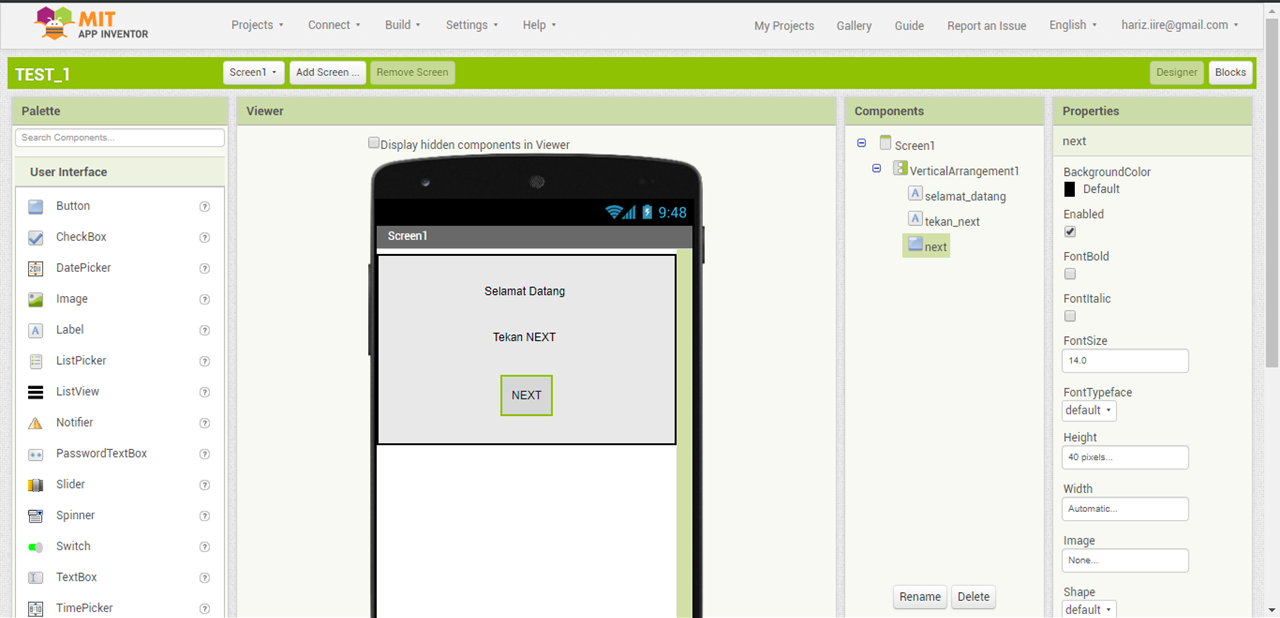The width and height of the screenshot is (1280, 618).
Task: Click the Rename component button
Action: pyautogui.click(x=919, y=597)
